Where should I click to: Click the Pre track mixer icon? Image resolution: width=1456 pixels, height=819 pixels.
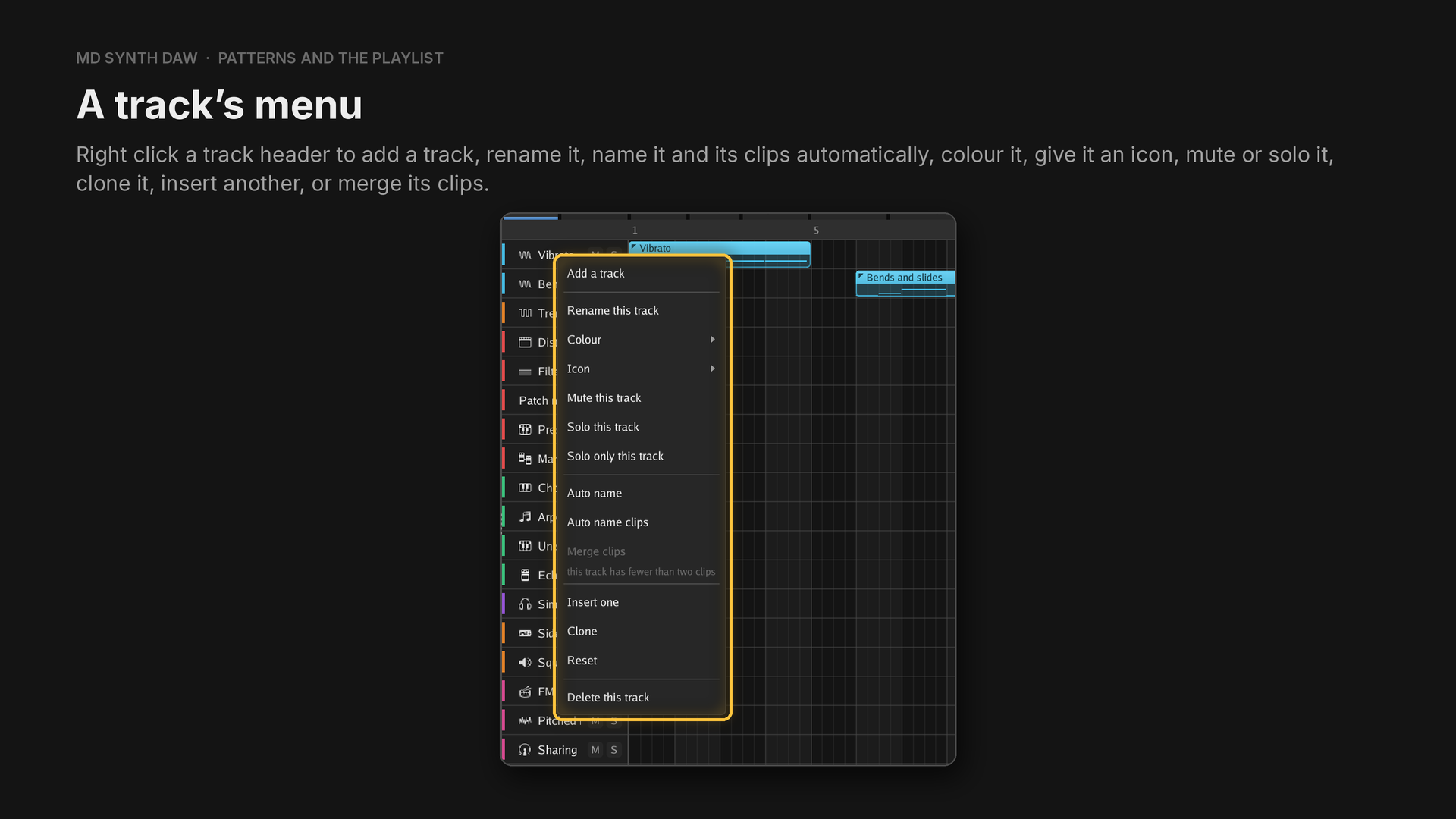pos(525,429)
